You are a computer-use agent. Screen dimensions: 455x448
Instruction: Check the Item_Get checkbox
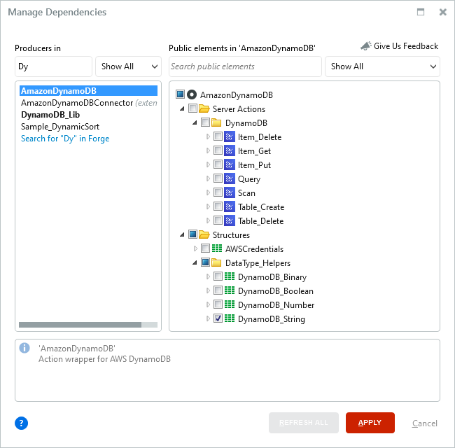click(218, 150)
